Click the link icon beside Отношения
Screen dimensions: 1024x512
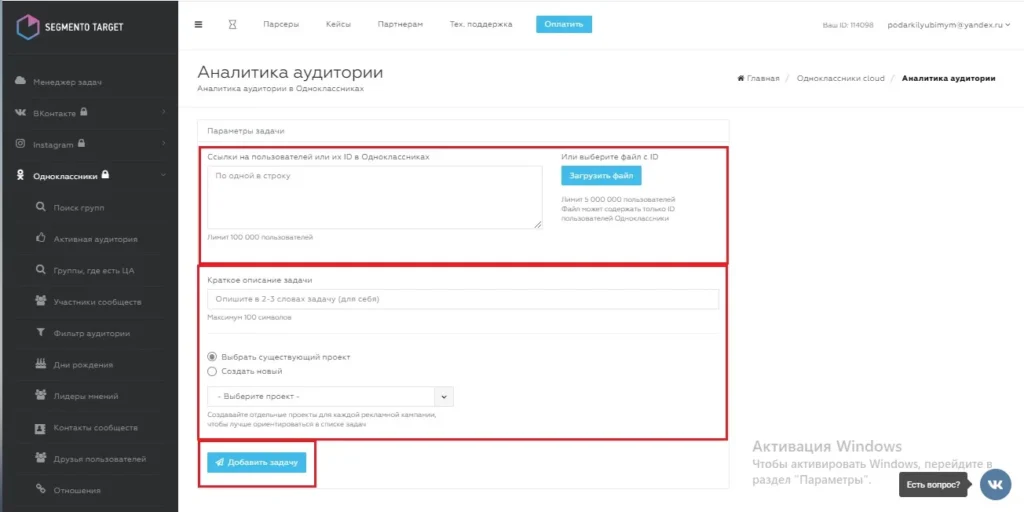40,490
